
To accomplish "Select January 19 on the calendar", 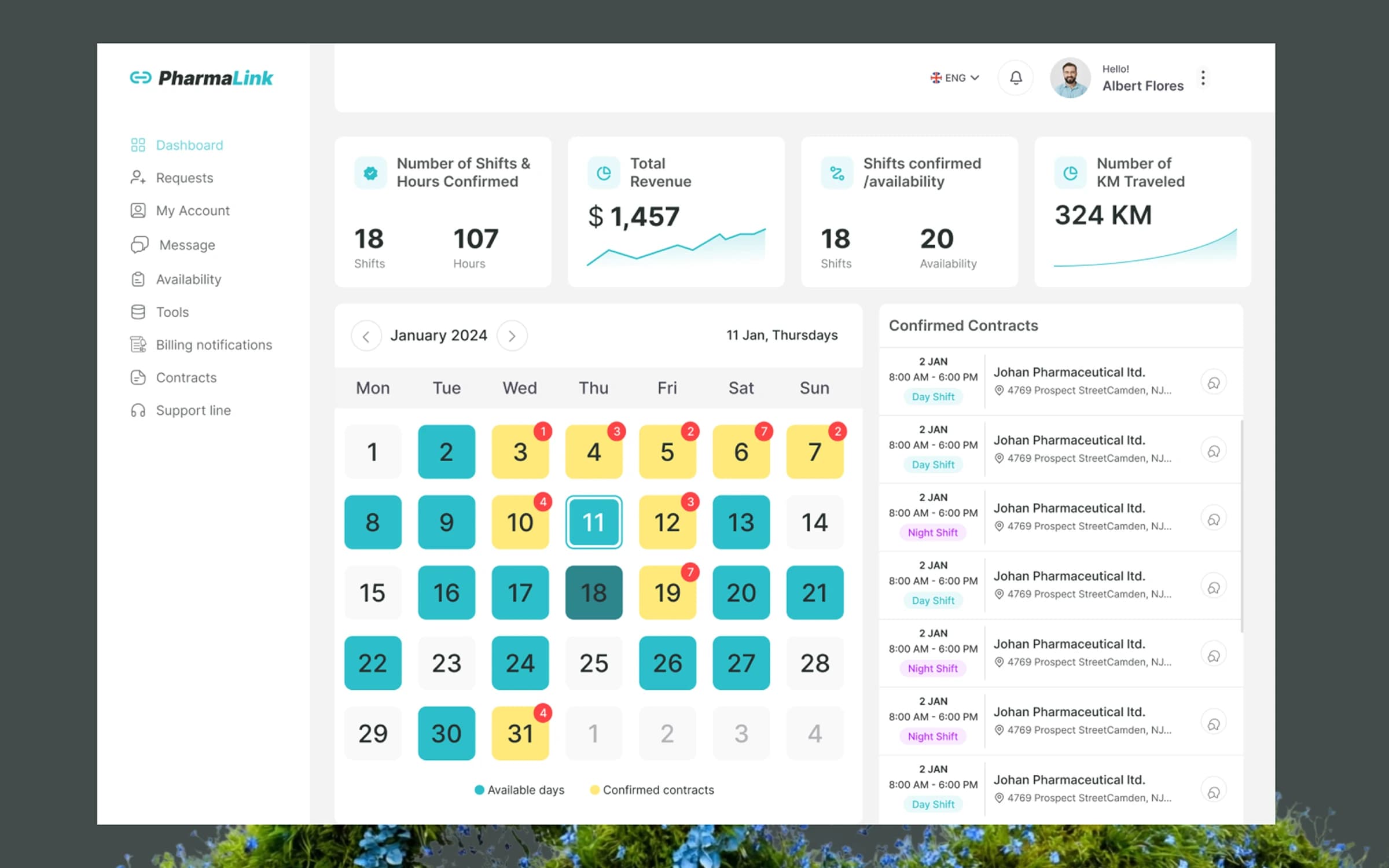I will [x=667, y=593].
